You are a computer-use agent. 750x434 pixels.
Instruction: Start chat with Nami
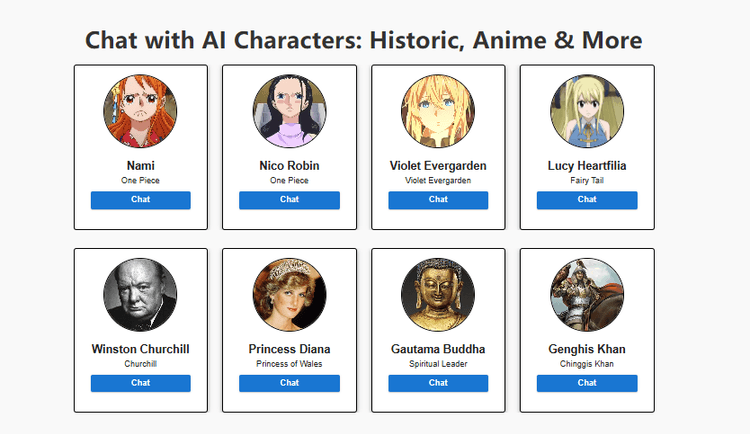click(140, 200)
